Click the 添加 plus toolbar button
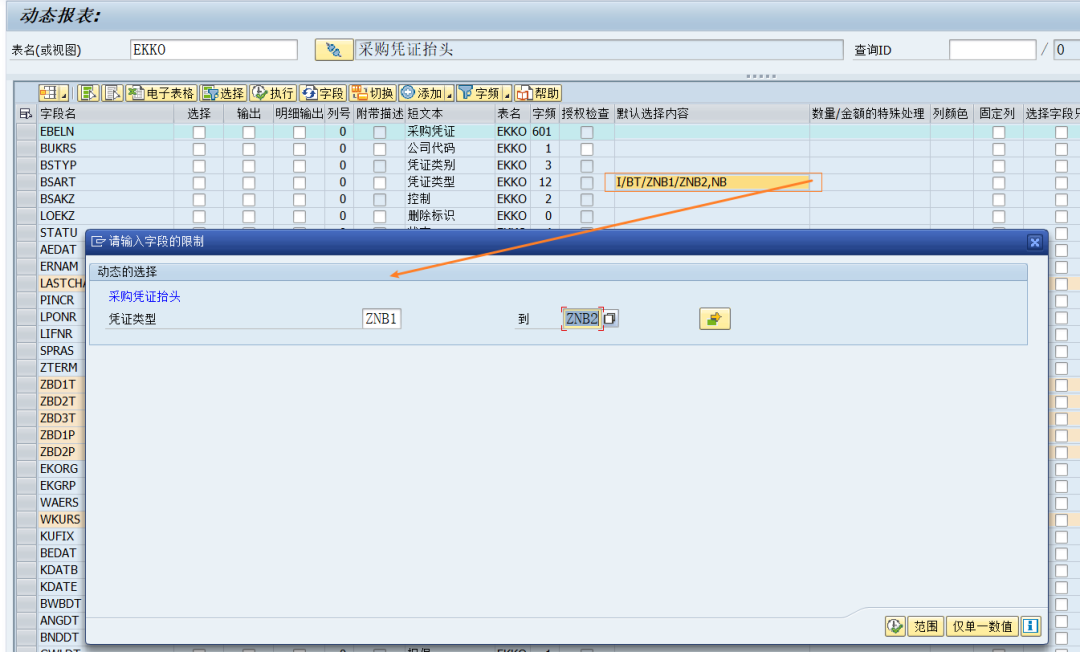Screen dimensions: 1080x652 pyautogui.click(x=422, y=93)
